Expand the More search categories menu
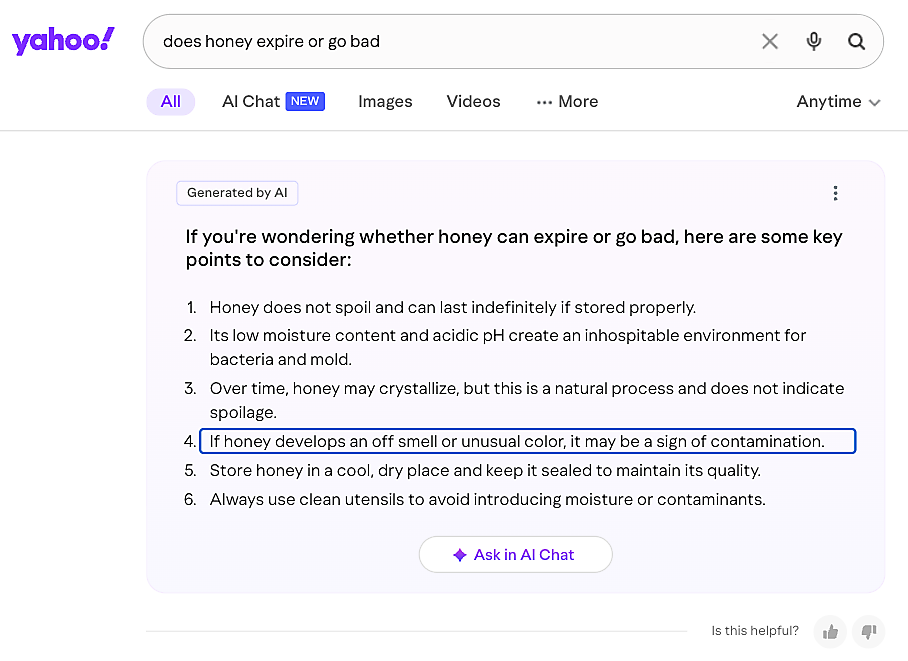Screen dimensions: 908x661 567,102
